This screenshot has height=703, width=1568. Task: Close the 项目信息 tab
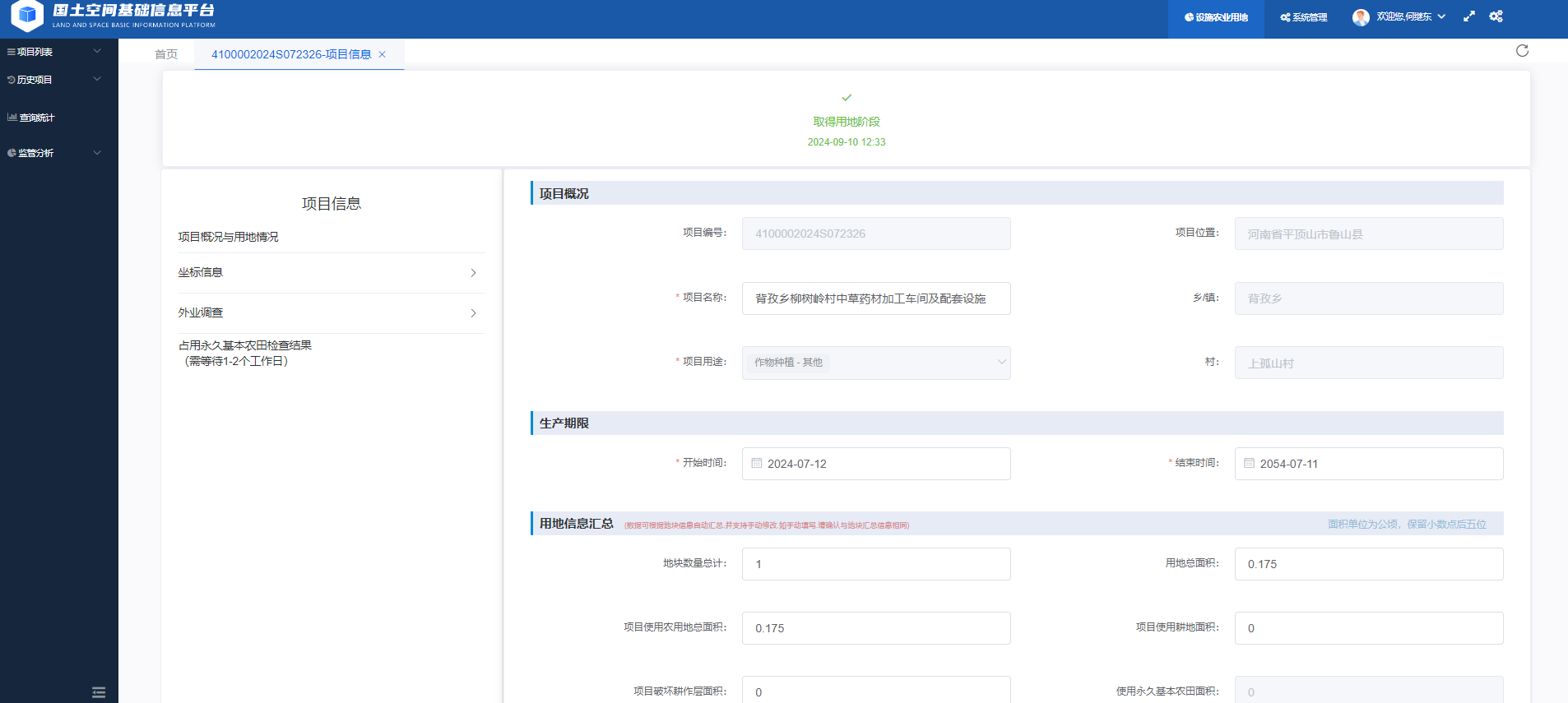[382, 54]
